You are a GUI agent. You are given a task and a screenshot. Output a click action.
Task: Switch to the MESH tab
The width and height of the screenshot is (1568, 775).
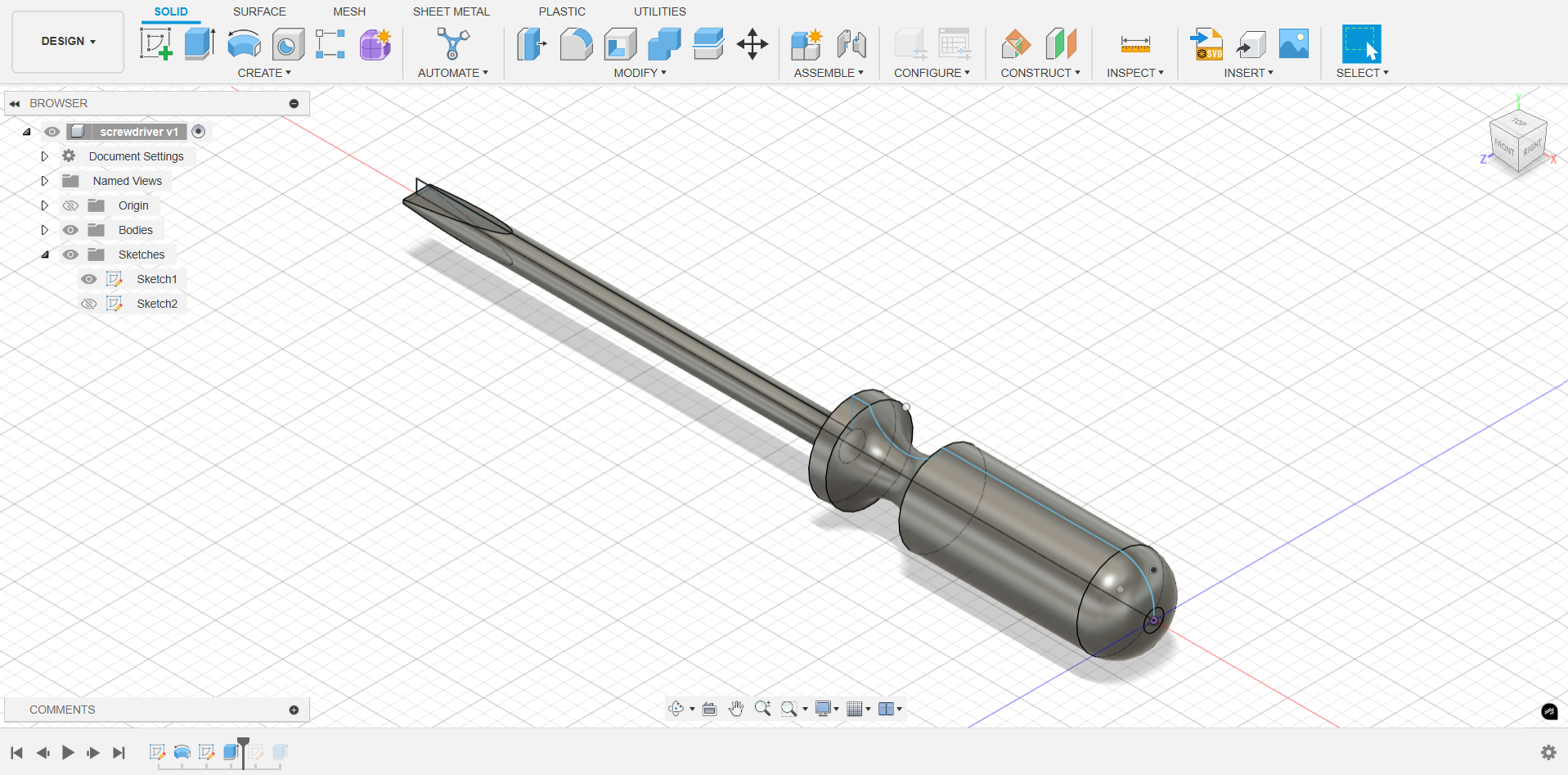[x=349, y=11]
